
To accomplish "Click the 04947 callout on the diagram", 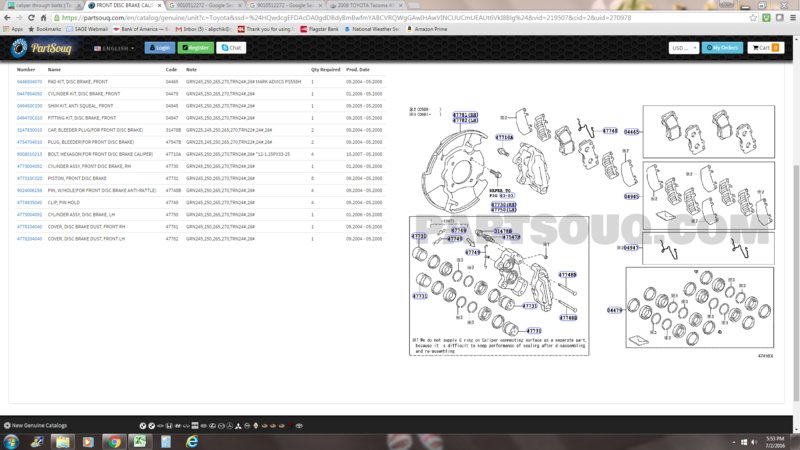I will point(631,248).
